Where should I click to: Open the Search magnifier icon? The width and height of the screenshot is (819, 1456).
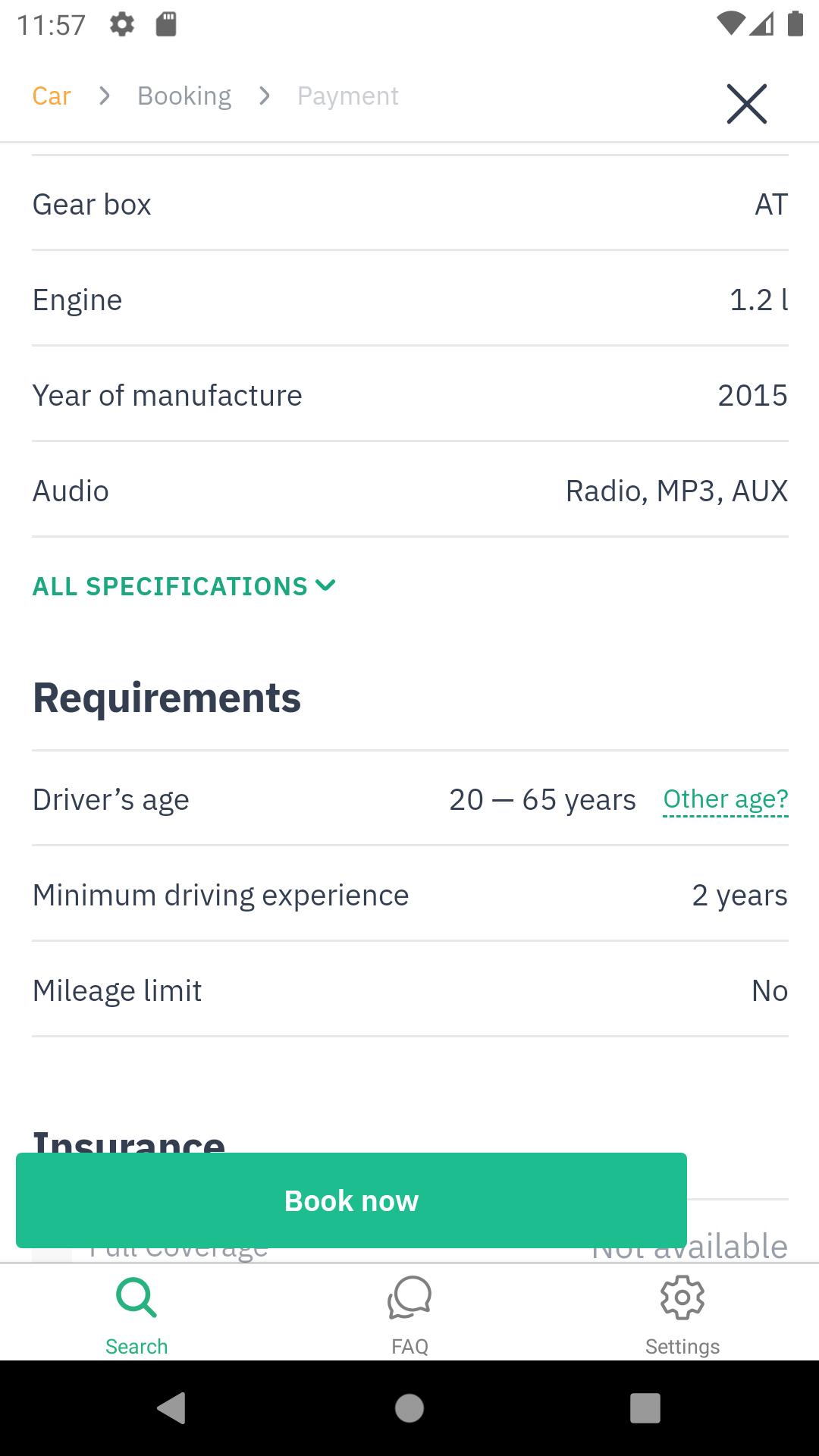pyautogui.click(x=136, y=1298)
